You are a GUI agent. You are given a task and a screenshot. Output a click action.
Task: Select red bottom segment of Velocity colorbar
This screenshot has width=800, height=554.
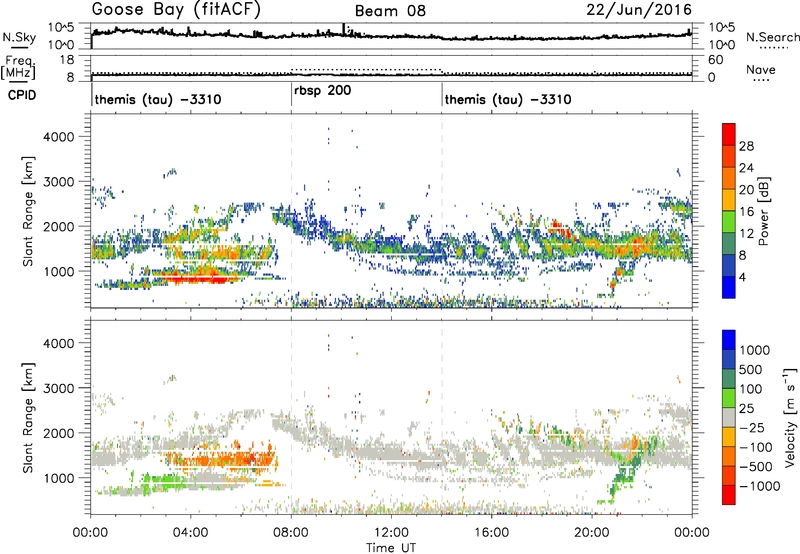point(729,495)
